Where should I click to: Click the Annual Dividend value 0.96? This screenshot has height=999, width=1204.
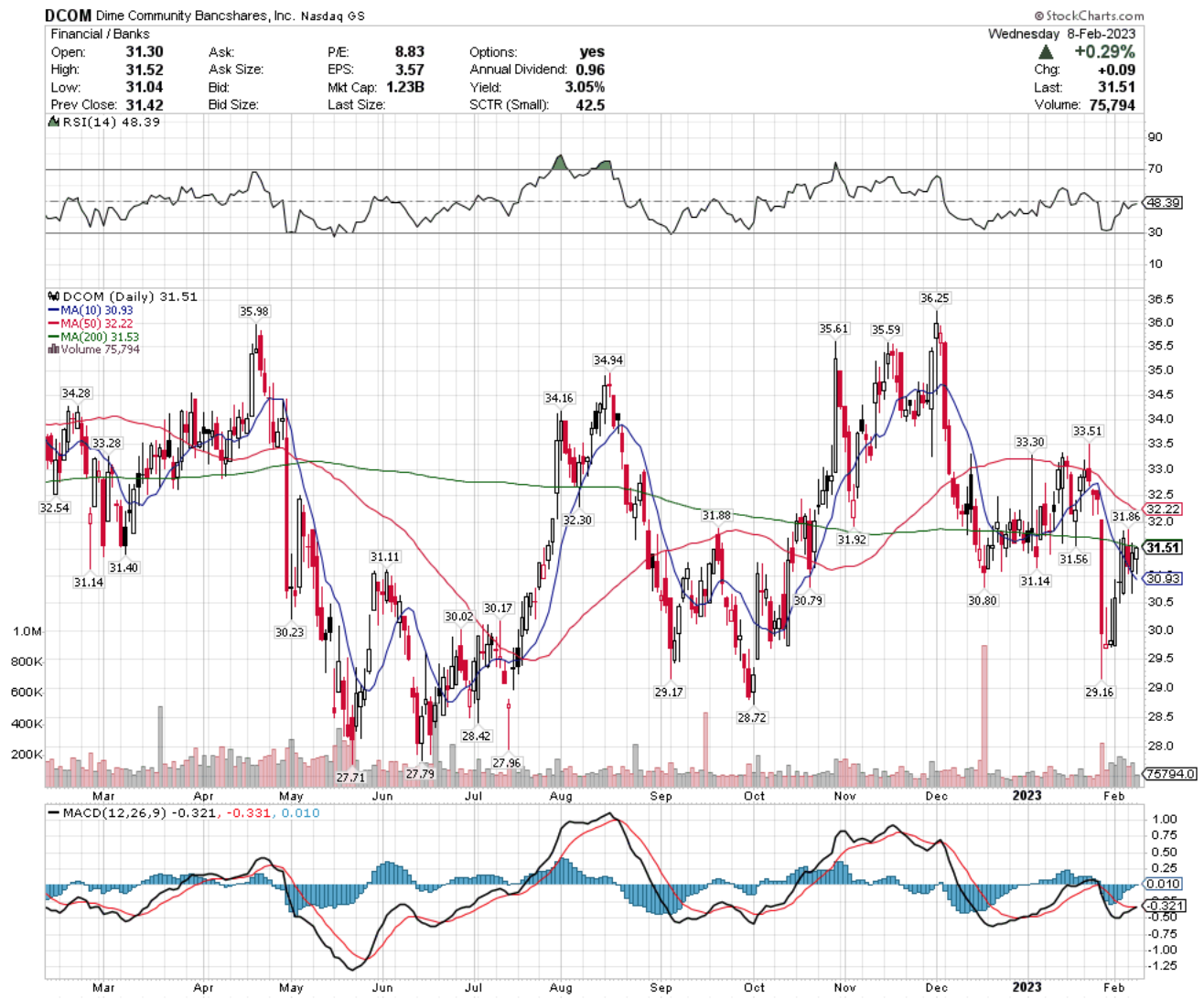[590, 70]
